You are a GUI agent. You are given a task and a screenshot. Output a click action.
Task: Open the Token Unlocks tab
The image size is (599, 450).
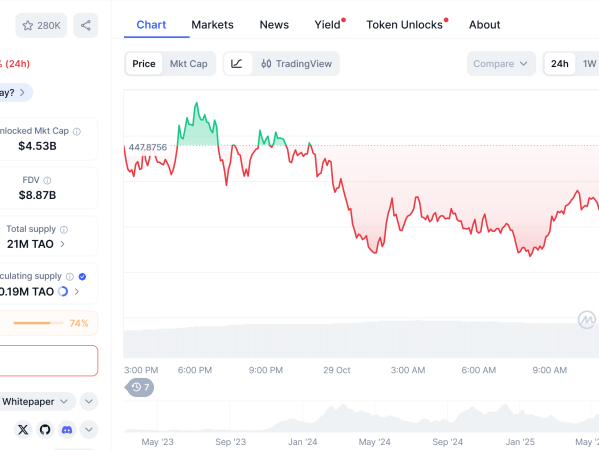tap(405, 25)
